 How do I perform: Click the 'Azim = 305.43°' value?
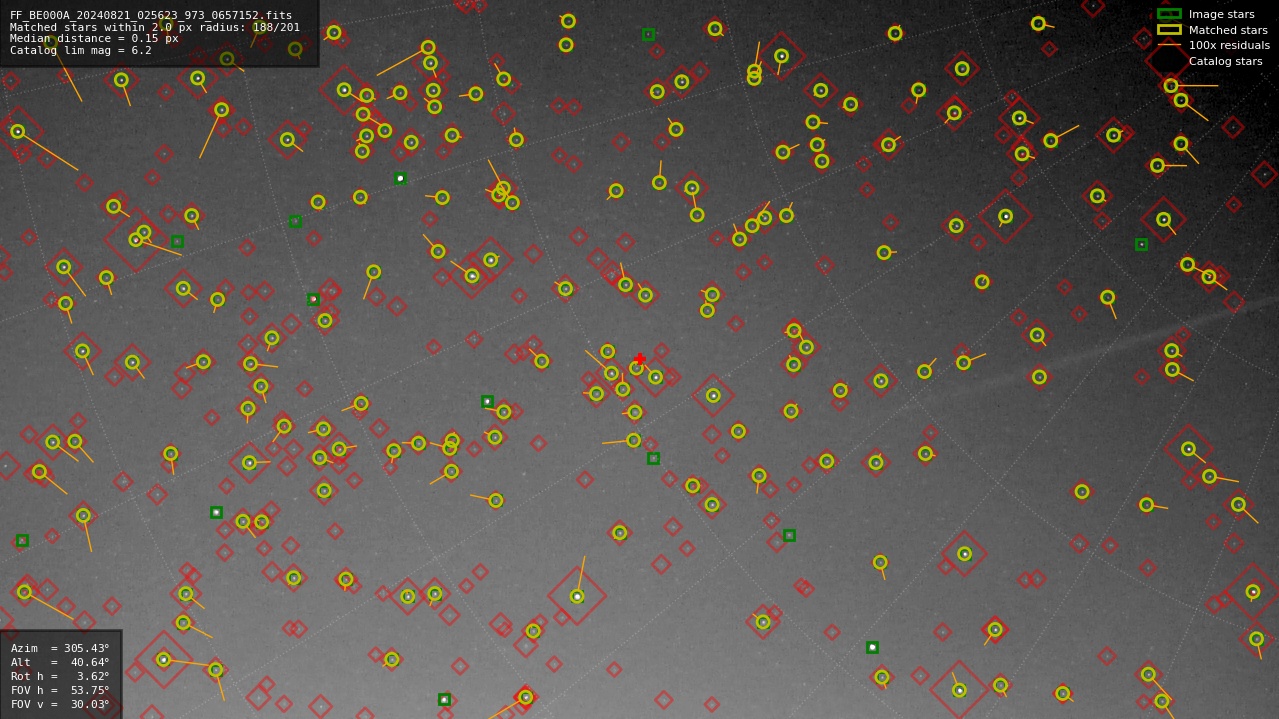coord(60,648)
